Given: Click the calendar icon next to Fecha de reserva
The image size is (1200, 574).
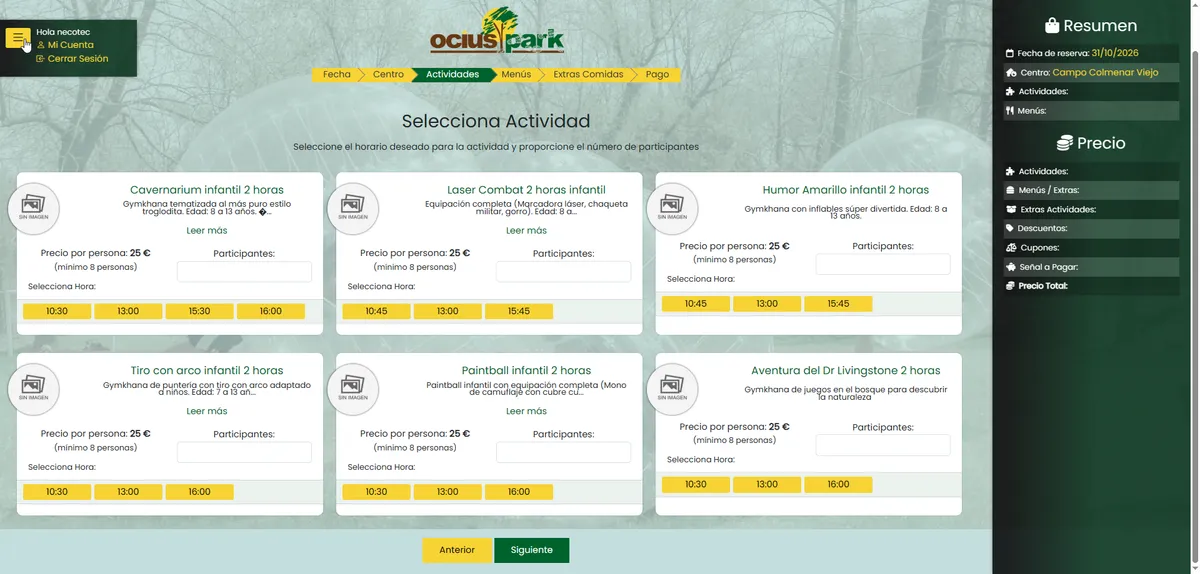Looking at the screenshot, I should pos(1010,53).
